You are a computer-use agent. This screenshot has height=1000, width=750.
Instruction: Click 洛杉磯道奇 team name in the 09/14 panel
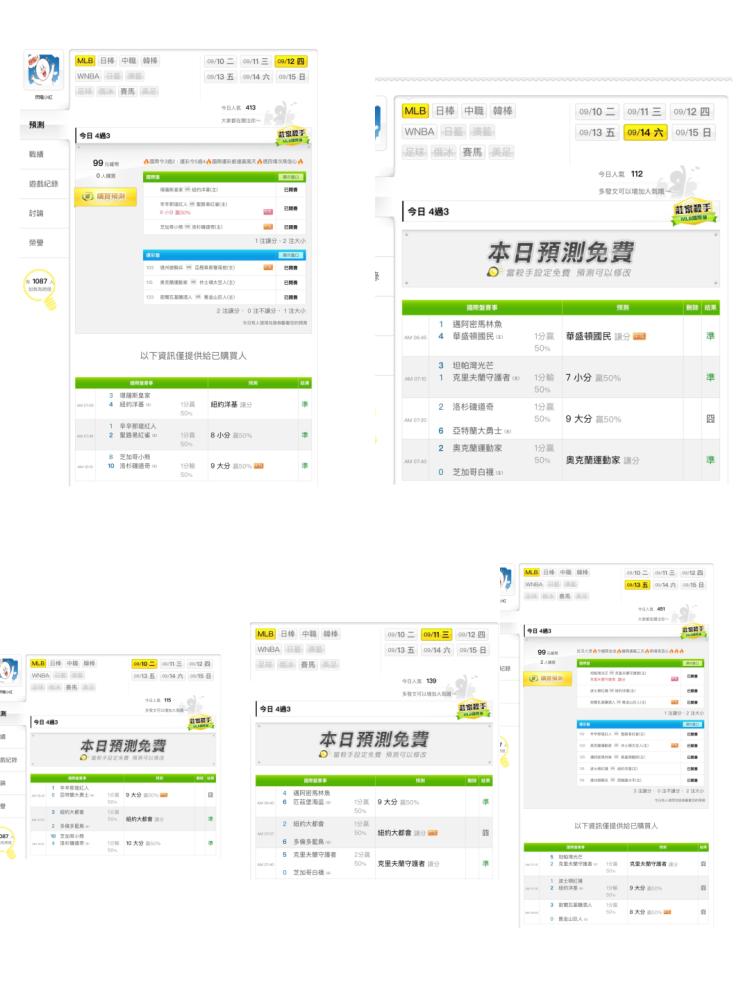pos(473,406)
